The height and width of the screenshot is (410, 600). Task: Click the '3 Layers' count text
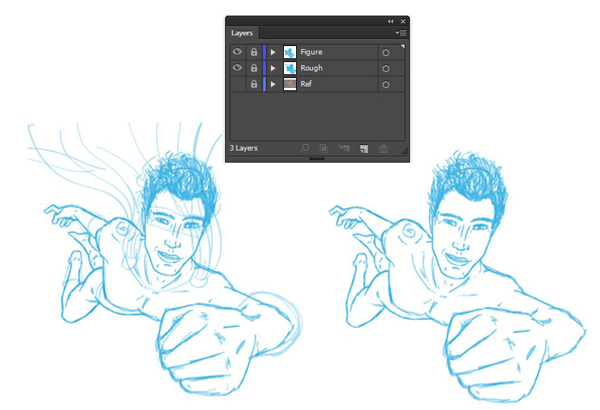click(x=243, y=148)
